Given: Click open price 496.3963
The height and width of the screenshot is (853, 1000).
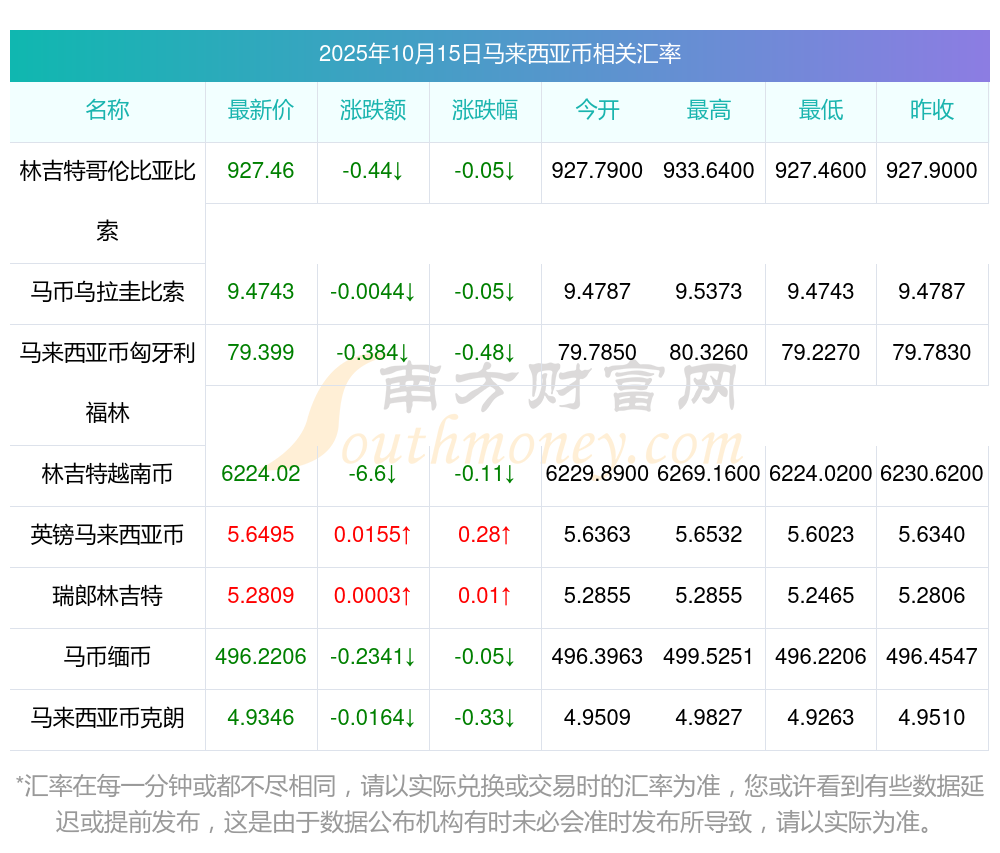Looking at the screenshot, I should (x=597, y=657).
